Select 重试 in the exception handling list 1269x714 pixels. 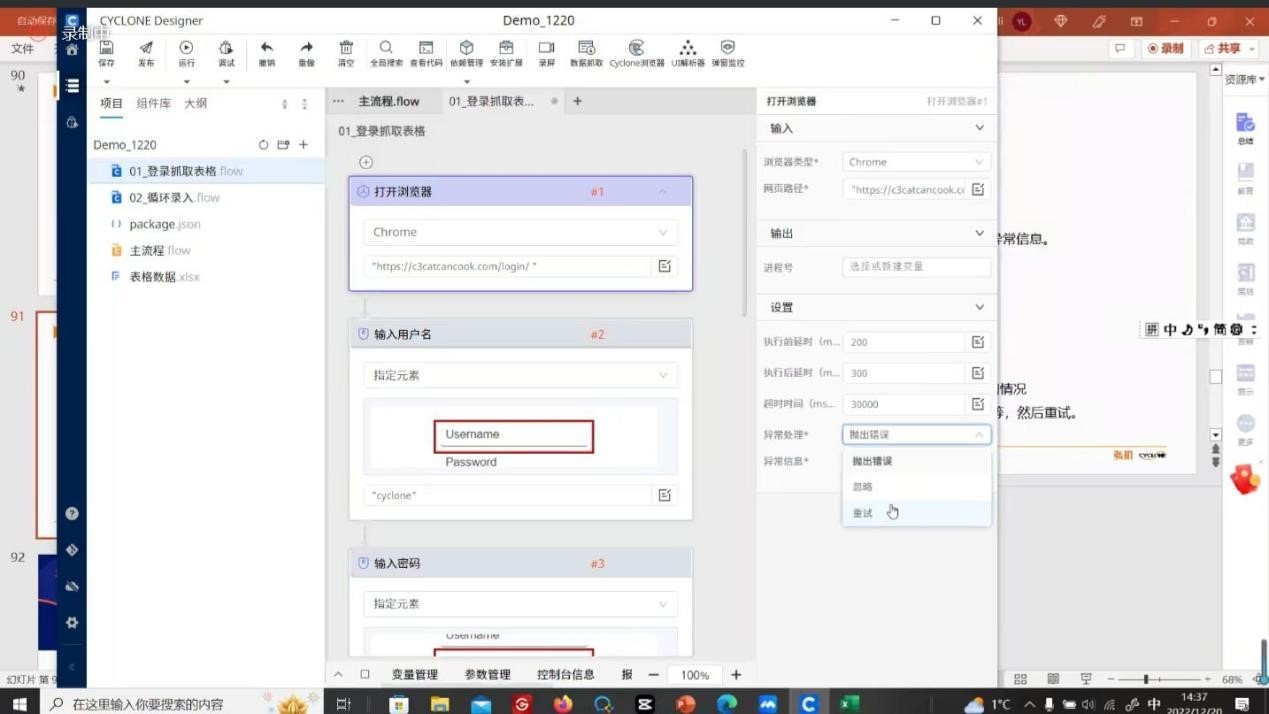click(x=863, y=513)
